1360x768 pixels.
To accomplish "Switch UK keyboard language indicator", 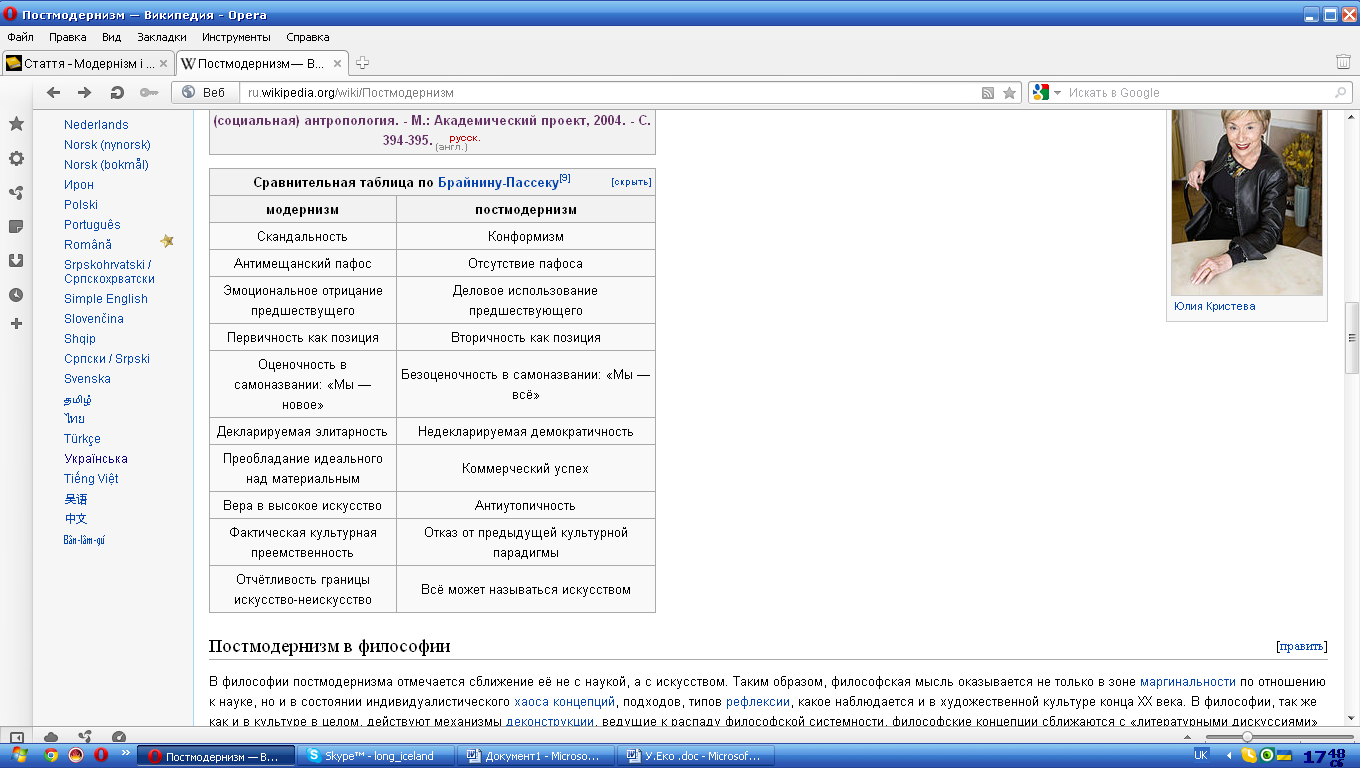I will click(1201, 756).
